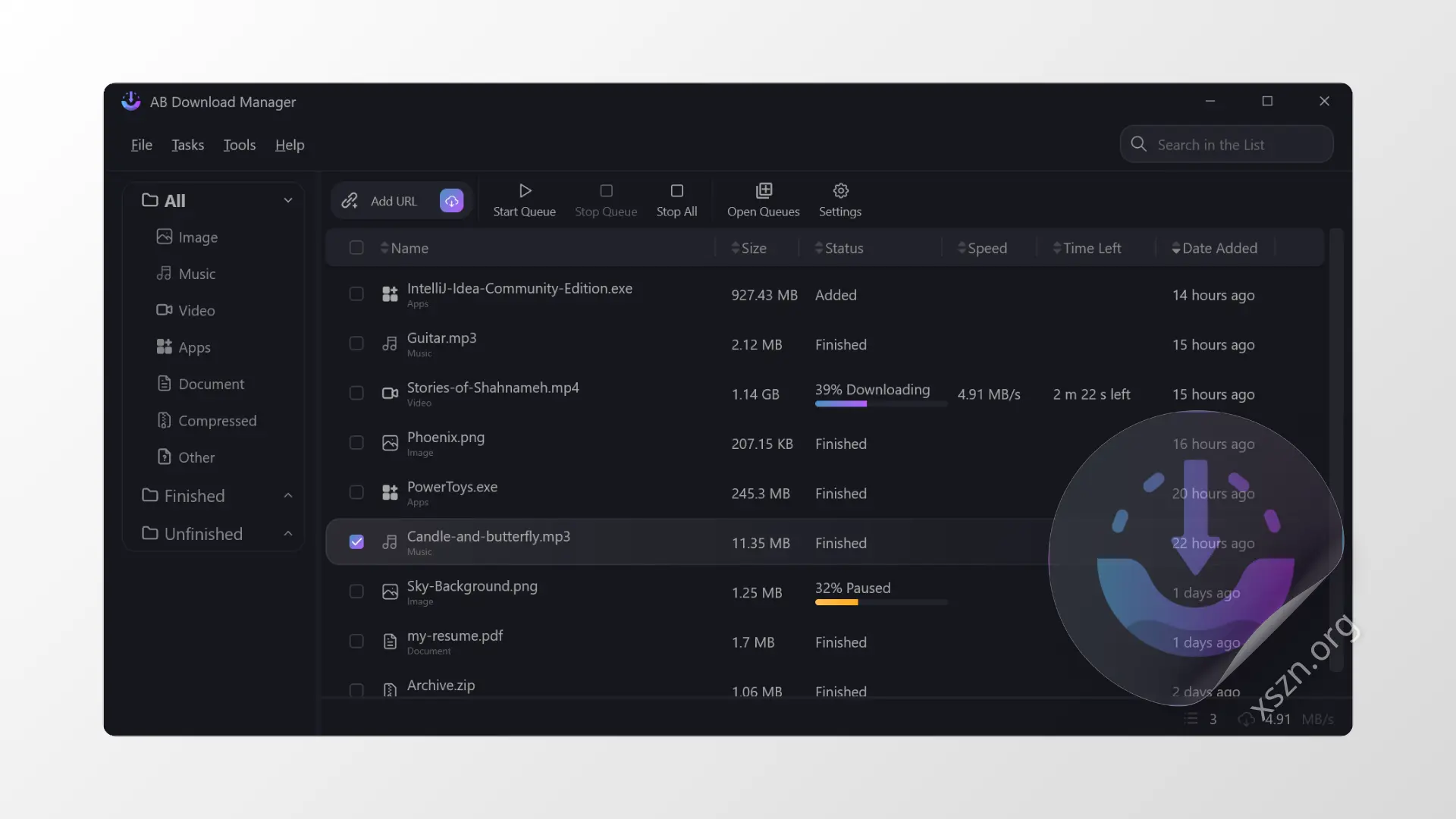Expand the Unfinished folder chevron
This screenshot has height=819, width=1456.
288,534
